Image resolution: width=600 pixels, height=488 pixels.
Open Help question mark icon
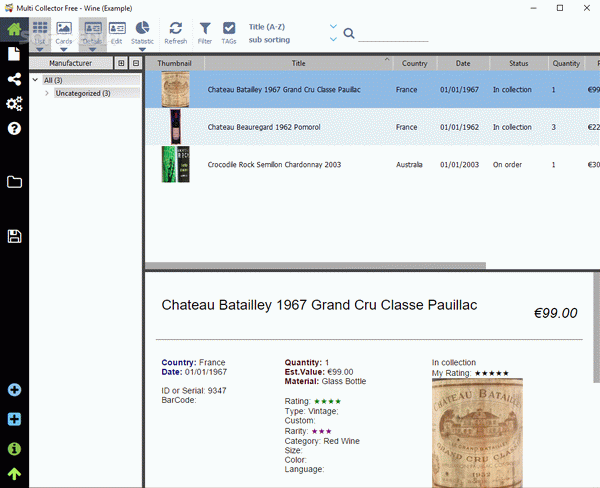click(14, 128)
